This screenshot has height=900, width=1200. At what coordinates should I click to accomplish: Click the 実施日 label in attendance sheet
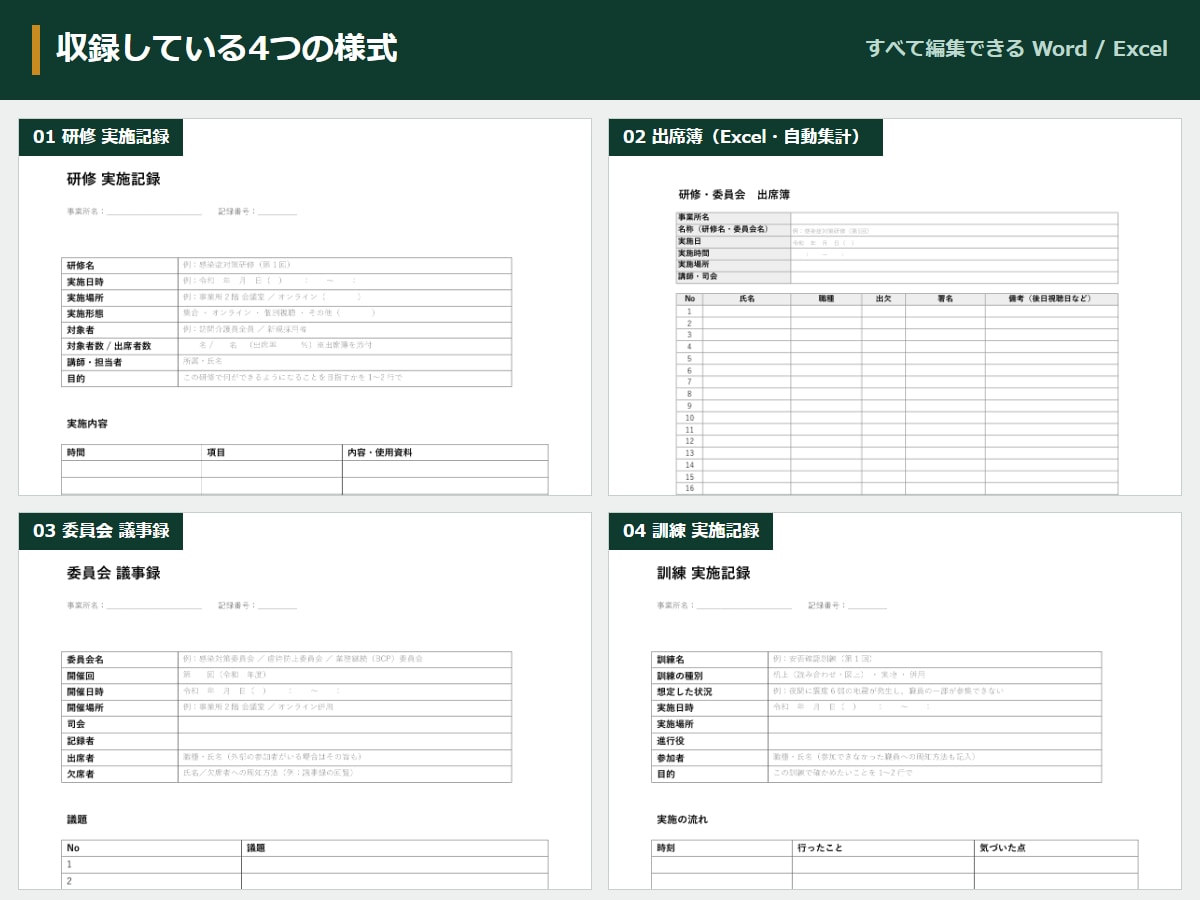point(690,241)
